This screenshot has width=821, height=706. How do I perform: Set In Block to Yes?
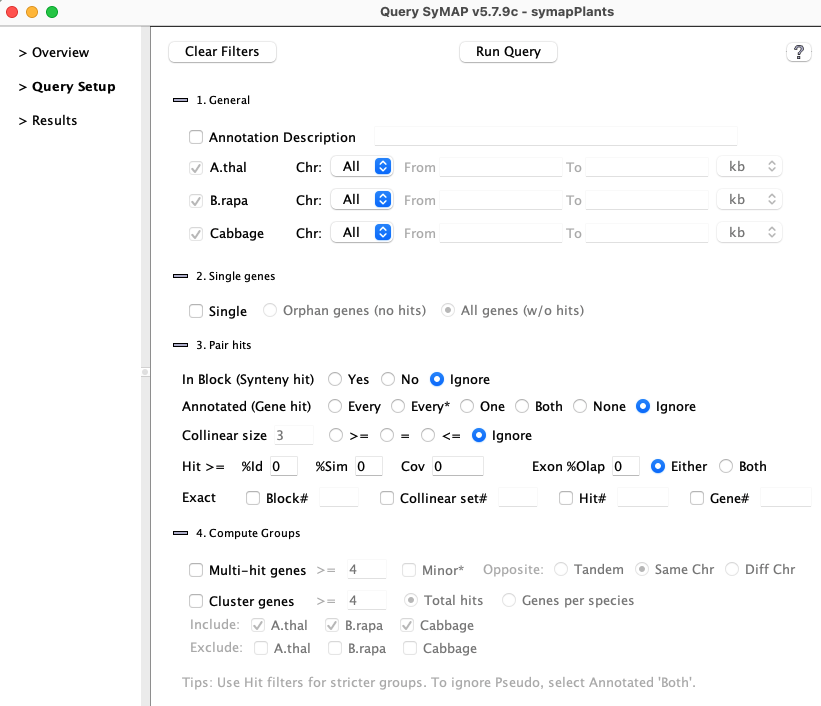coord(335,379)
